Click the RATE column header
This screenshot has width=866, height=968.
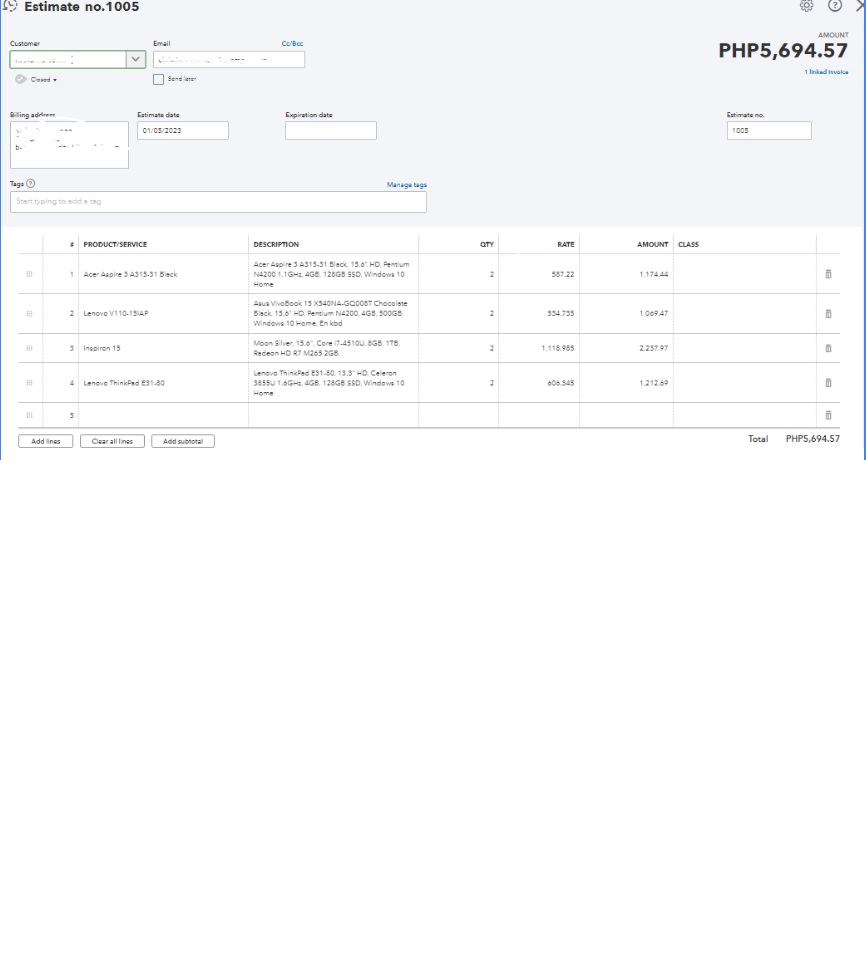(565, 244)
